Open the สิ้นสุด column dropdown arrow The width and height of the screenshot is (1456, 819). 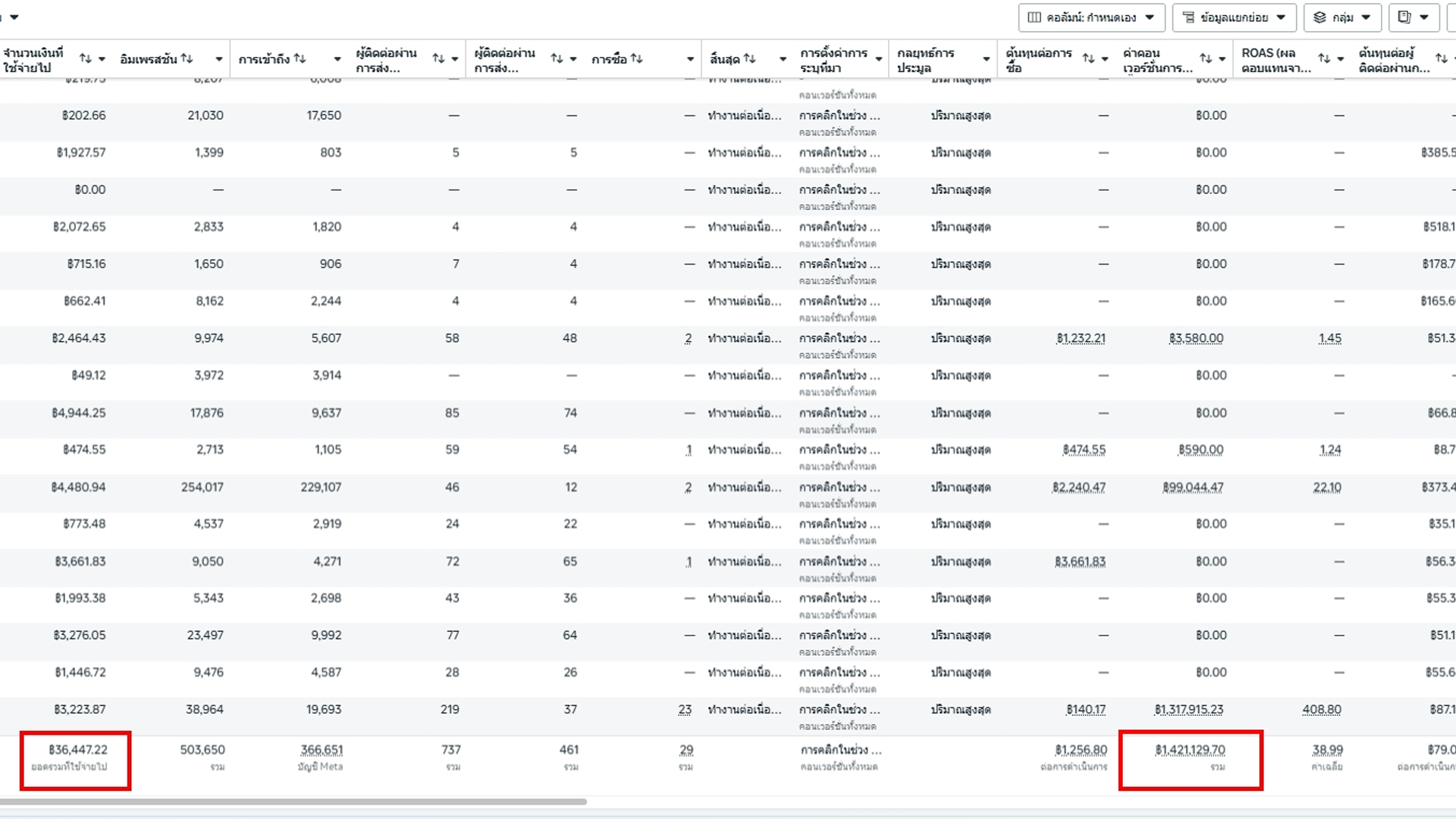click(783, 59)
